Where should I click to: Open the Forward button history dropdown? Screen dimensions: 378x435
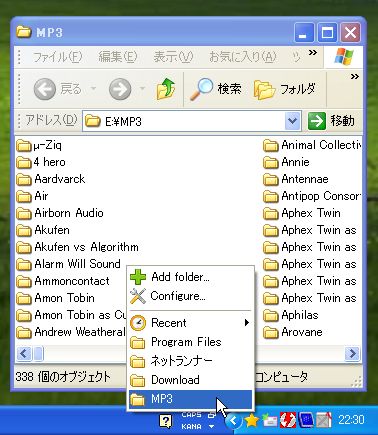pos(142,89)
